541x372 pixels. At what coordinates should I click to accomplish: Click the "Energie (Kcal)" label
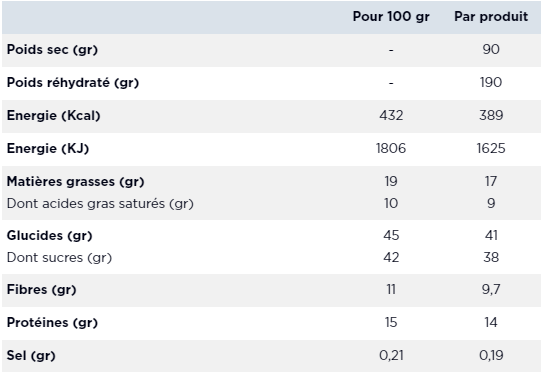53,116
